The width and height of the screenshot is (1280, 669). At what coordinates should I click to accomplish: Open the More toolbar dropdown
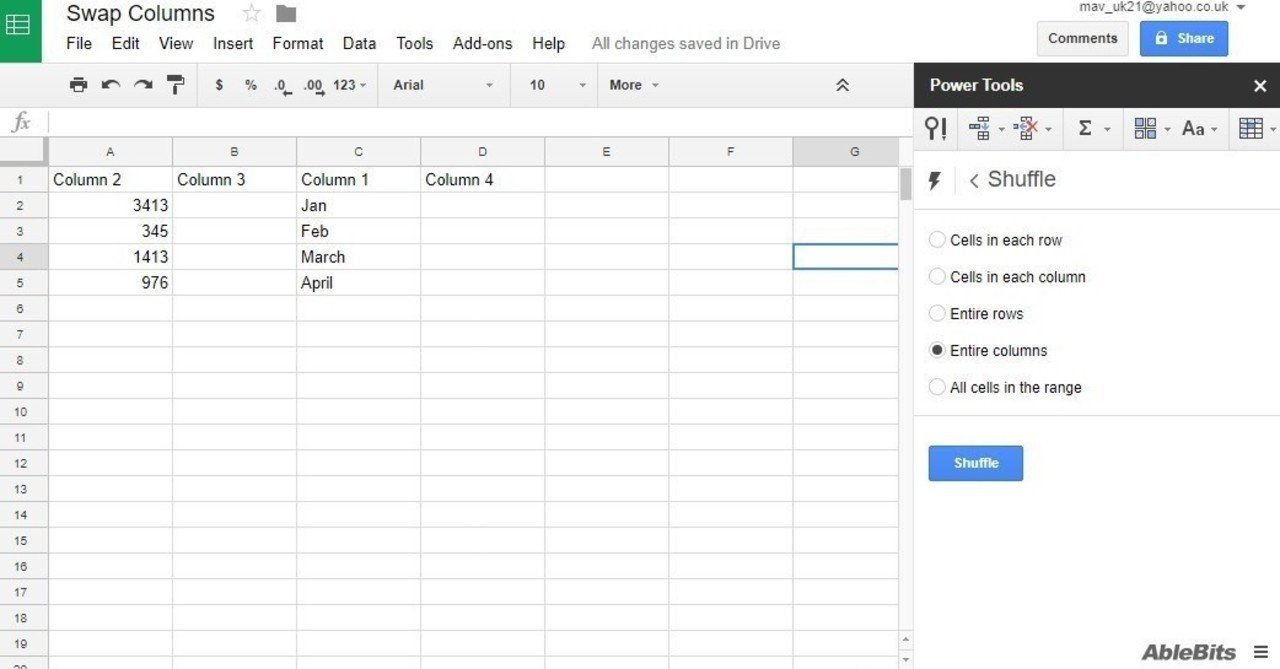tap(634, 85)
